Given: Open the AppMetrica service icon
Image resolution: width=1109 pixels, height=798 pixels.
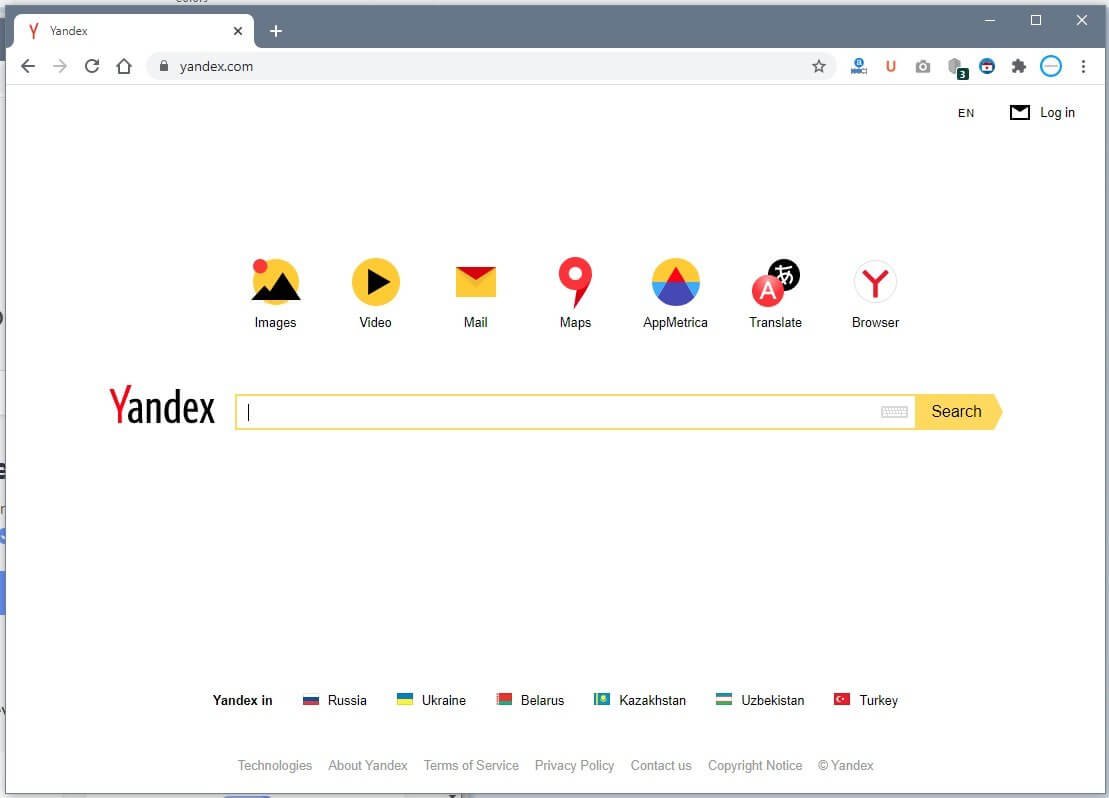Looking at the screenshot, I should pyautogui.click(x=675, y=282).
